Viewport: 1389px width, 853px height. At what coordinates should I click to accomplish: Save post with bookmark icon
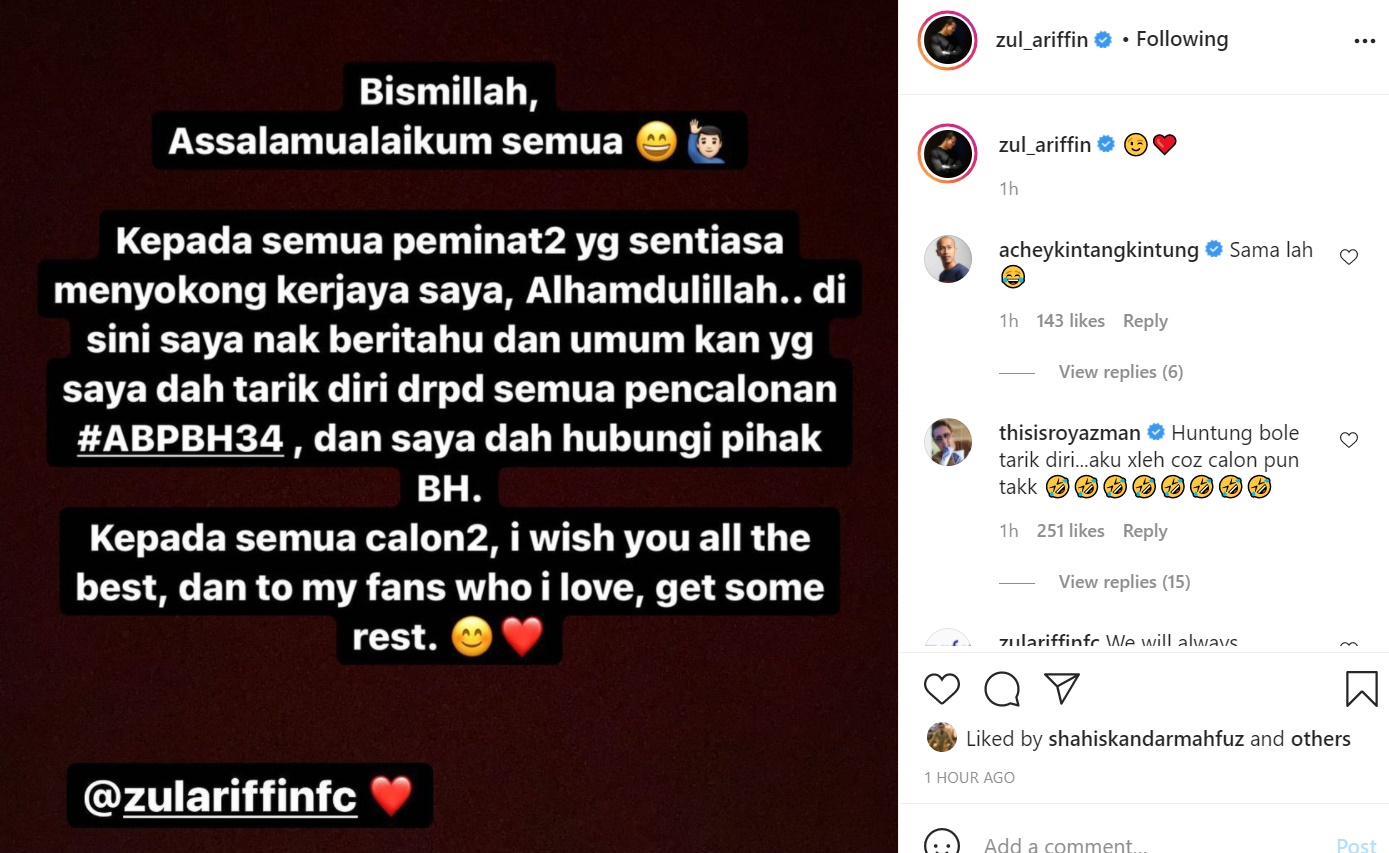coord(1362,689)
